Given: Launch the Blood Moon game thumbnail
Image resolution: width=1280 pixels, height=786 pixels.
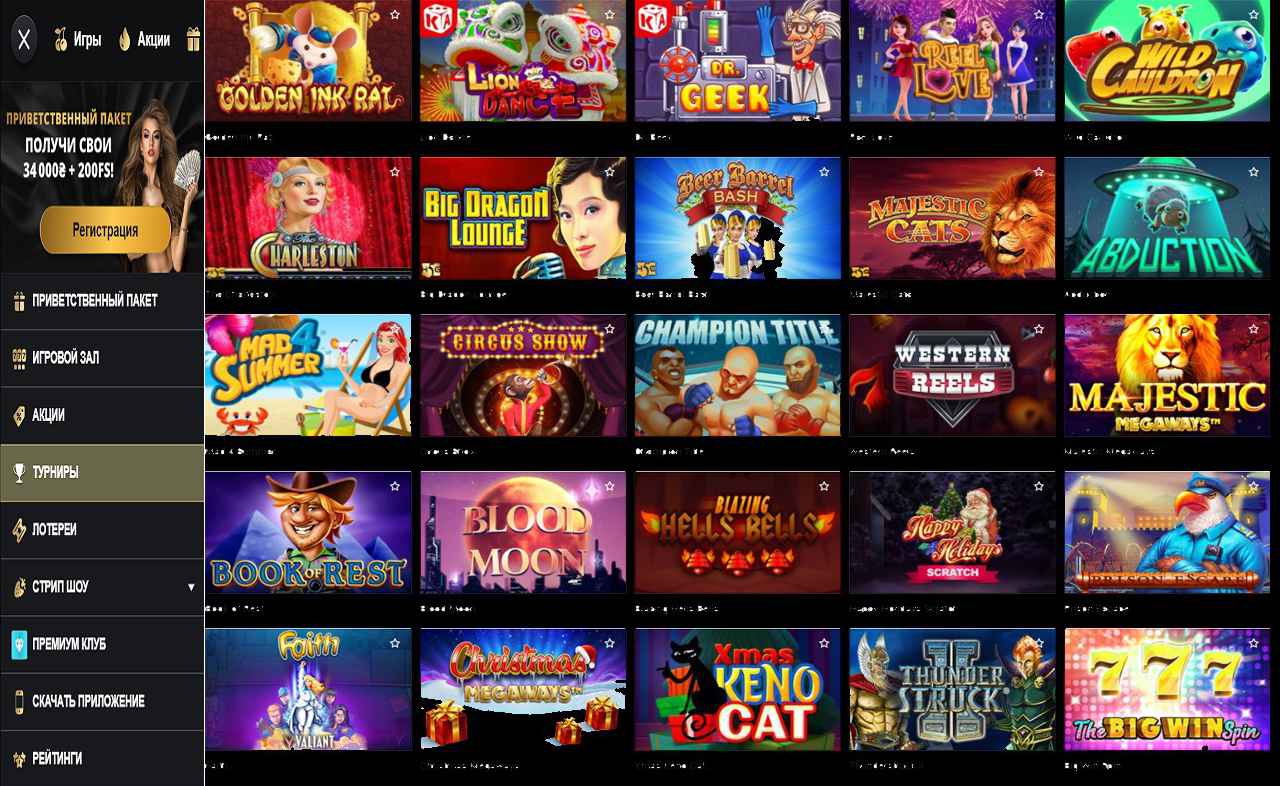Looking at the screenshot, I should click(523, 533).
